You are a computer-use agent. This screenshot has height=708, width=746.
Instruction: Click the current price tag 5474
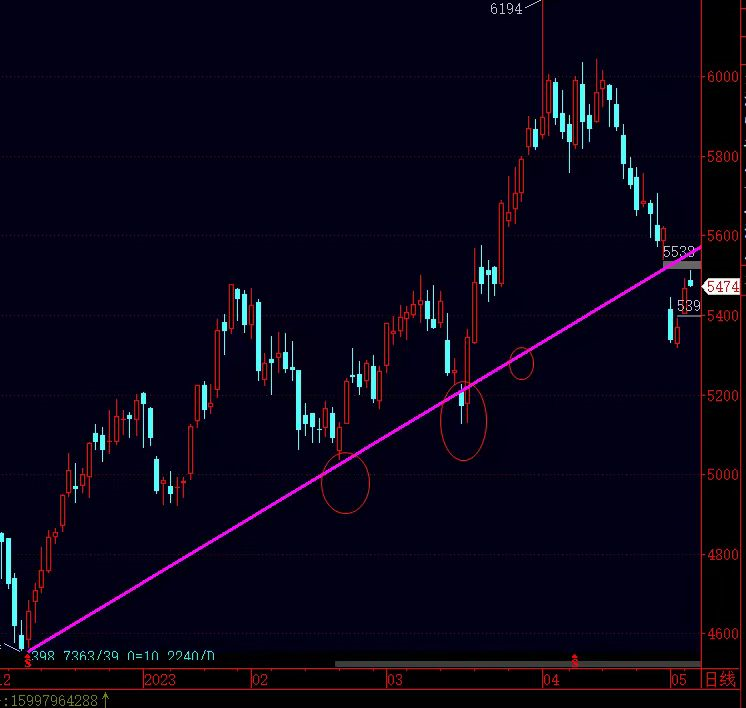click(x=722, y=286)
